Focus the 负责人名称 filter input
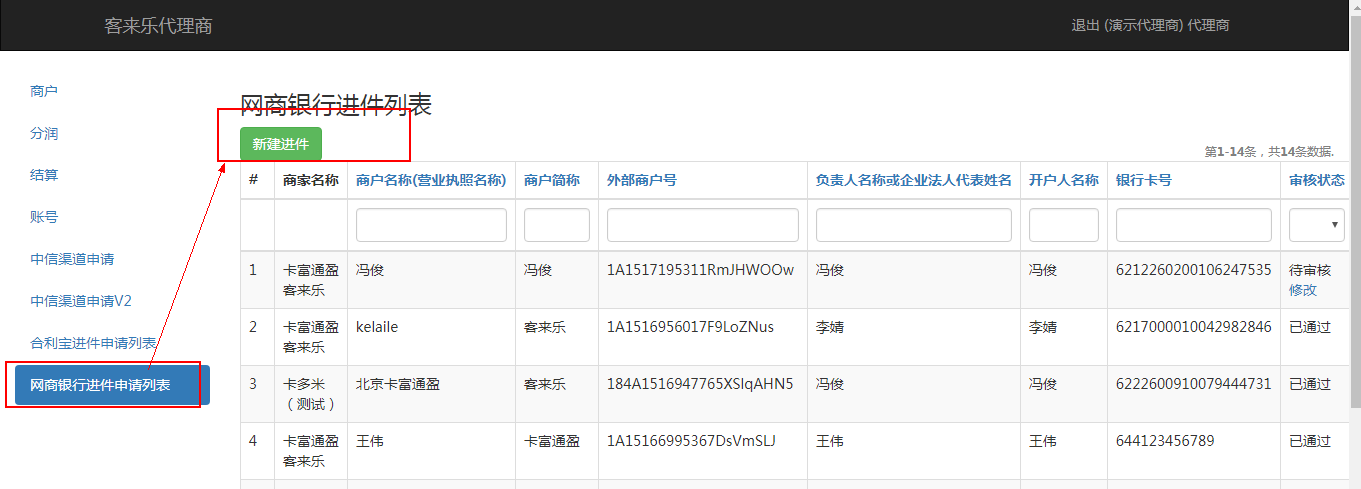Image resolution: width=1361 pixels, height=489 pixels. pos(914,225)
